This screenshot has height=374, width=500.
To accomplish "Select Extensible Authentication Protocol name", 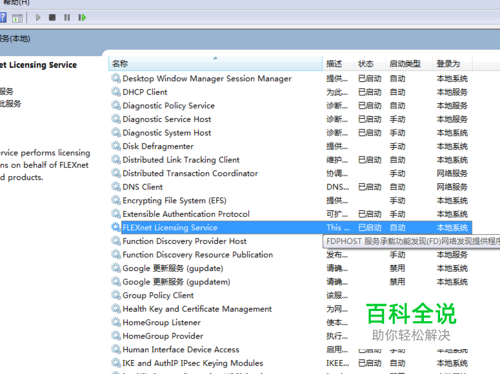I will (x=186, y=214).
